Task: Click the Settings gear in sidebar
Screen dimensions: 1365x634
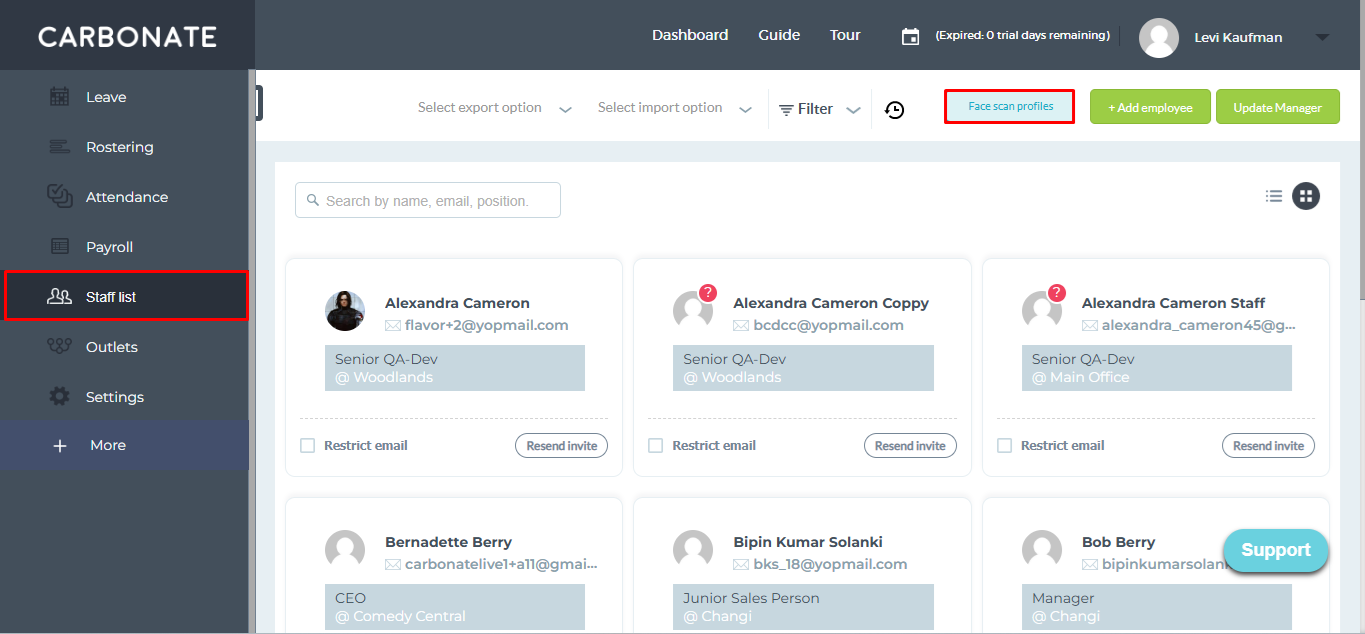Action: tap(60, 397)
